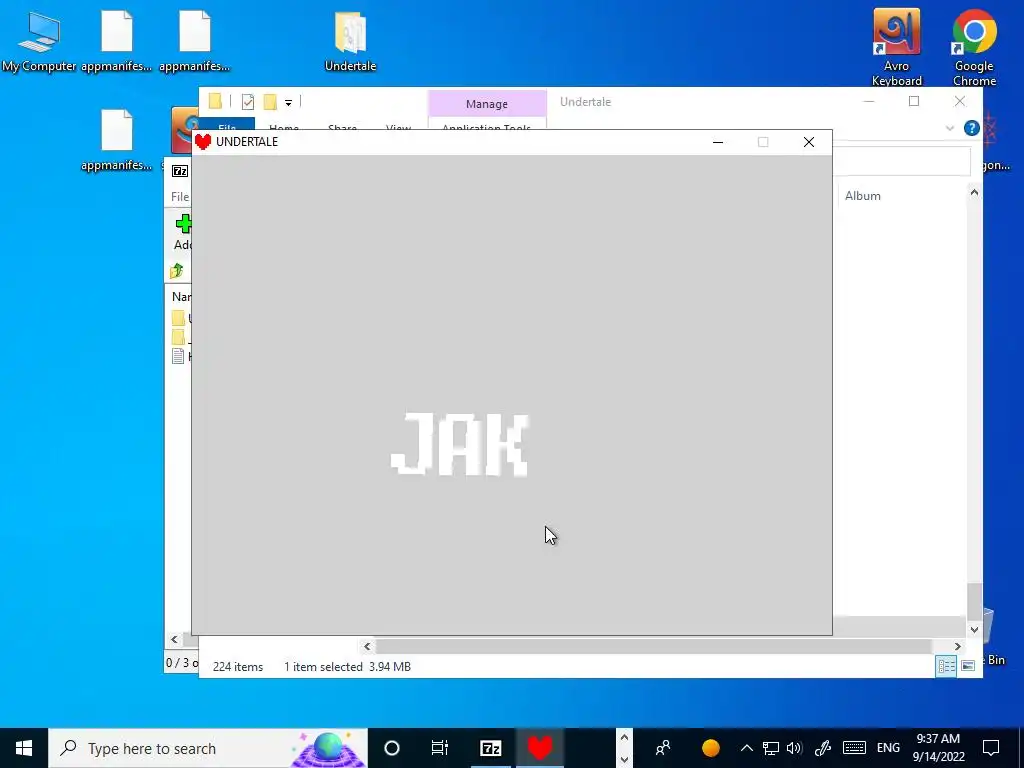
Task: Open People icon on taskbar
Action: pos(663,748)
